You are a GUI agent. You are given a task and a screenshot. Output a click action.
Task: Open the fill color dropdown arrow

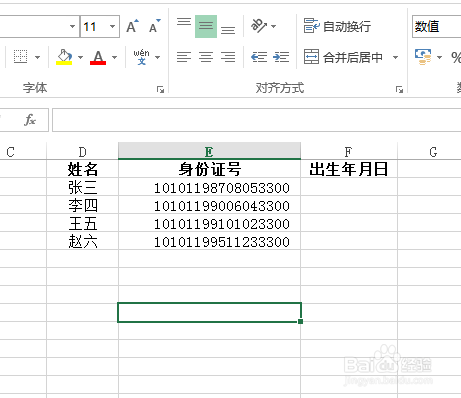pyautogui.click(x=80, y=57)
